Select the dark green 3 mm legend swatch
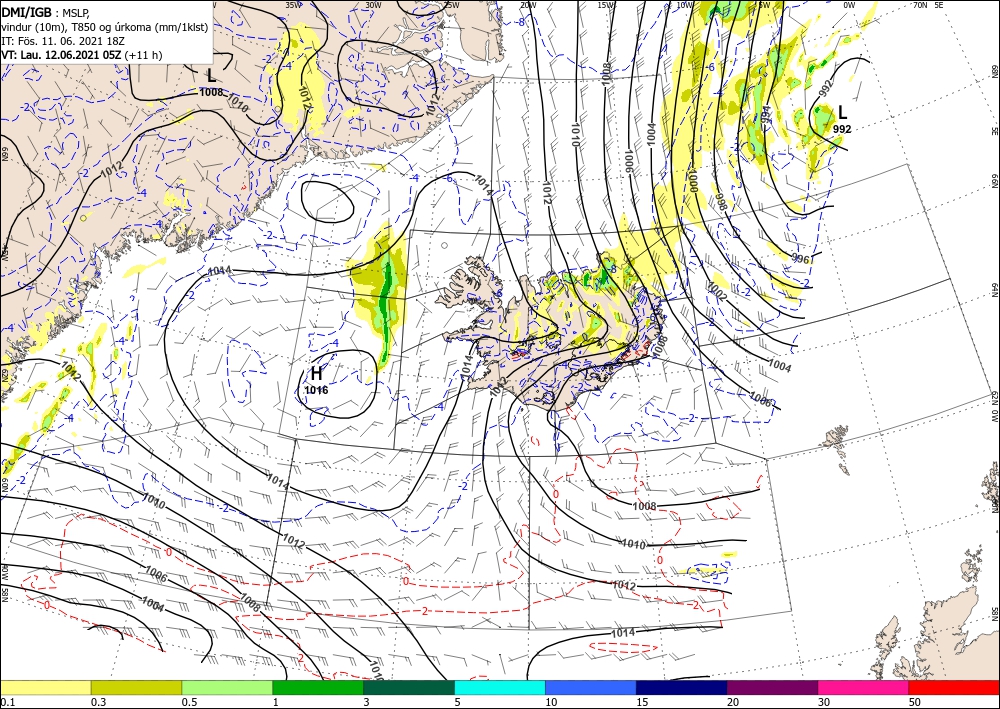The width and height of the screenshot is (1000, 709). click(409, 687)
